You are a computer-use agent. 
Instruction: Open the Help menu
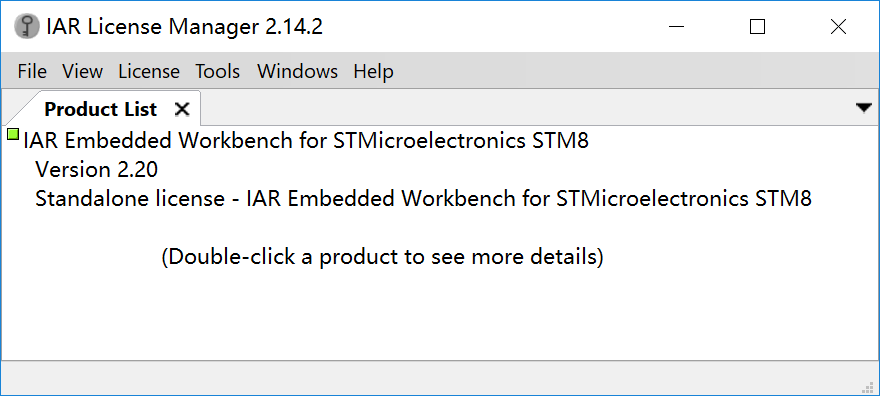click(x=373, y=71)
